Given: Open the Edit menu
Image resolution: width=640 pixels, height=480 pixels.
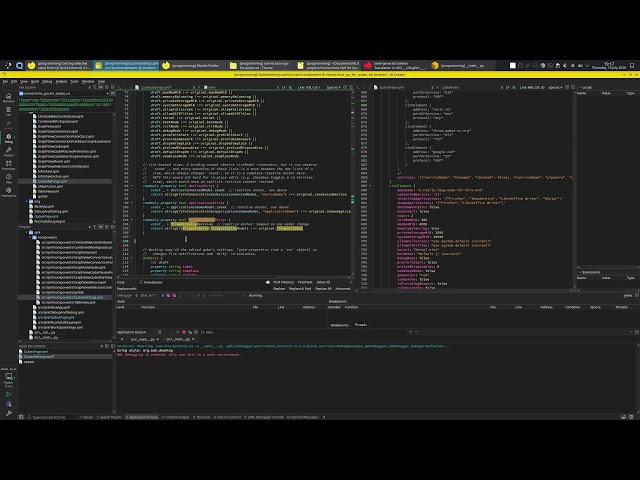Looking at the screenshot, I should click(14, 82).
